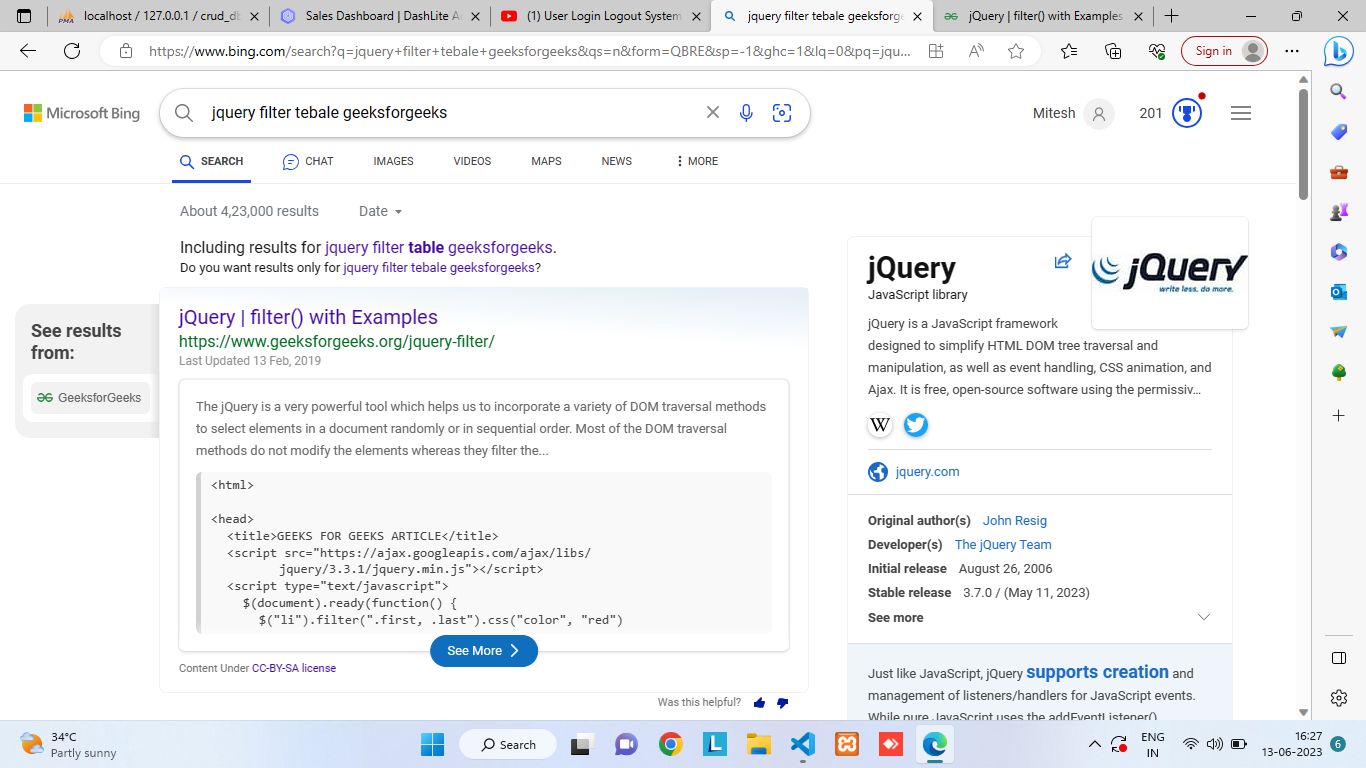Open visual search camera icon
The height and width of the screenshot is (768, 1366).
(782, 113)
